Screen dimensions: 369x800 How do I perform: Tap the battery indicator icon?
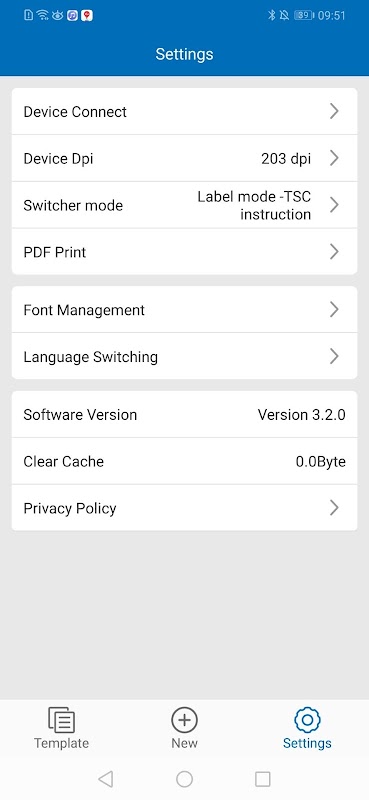(x=304, y=15)
